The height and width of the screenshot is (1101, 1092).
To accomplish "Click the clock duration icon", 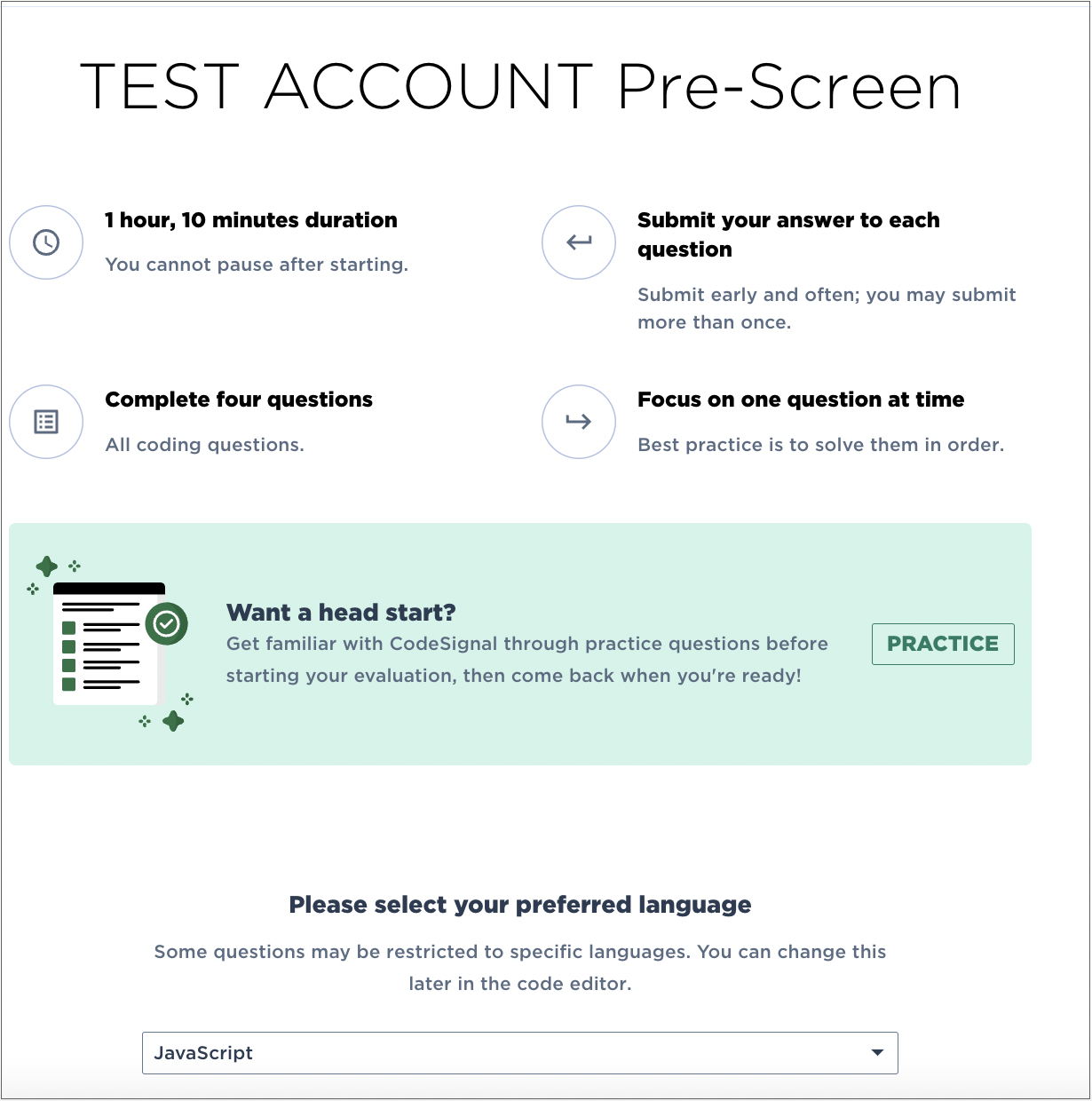I will click(46, 242).
